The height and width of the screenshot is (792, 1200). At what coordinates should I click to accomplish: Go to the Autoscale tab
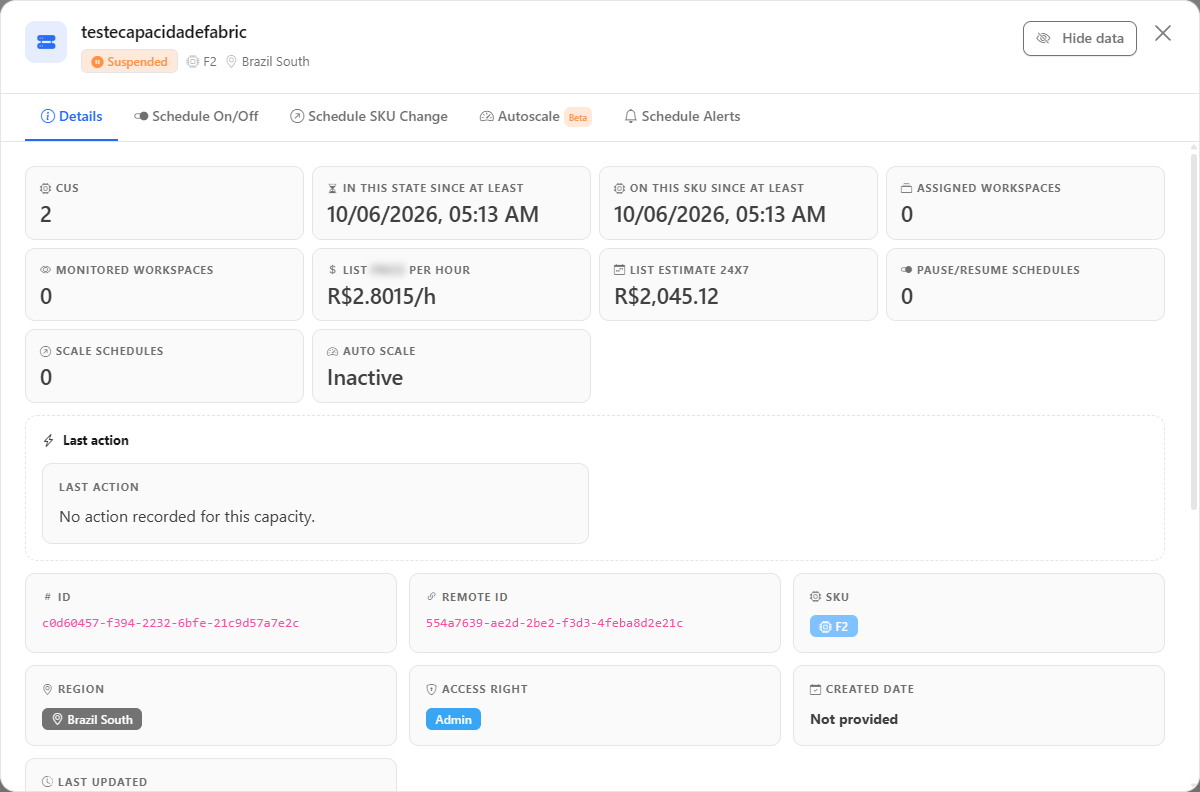(536, 116)
